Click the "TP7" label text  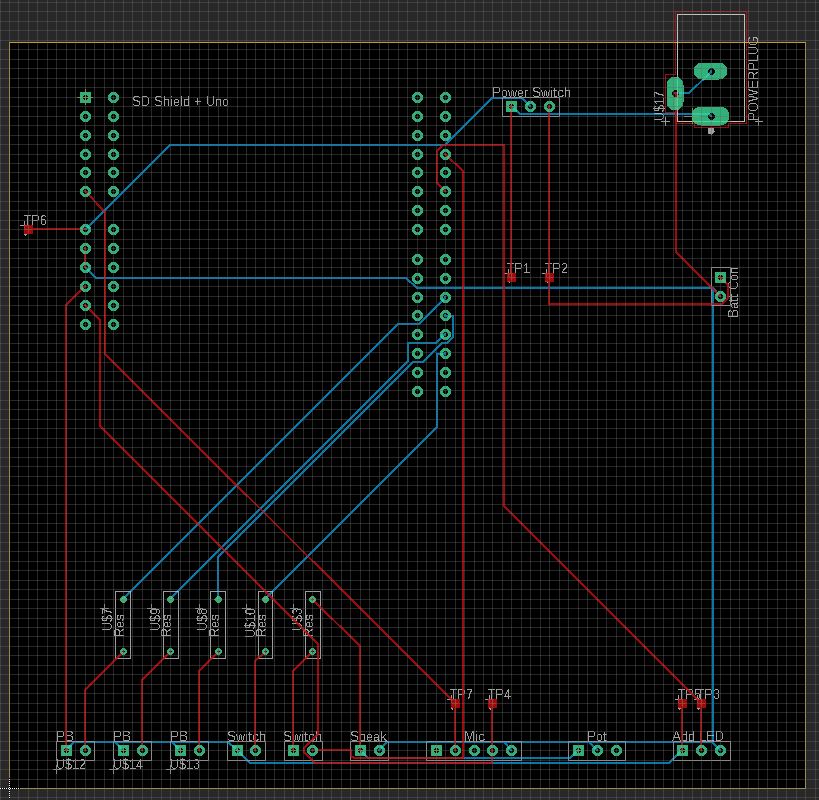click(x=461, y=694)
